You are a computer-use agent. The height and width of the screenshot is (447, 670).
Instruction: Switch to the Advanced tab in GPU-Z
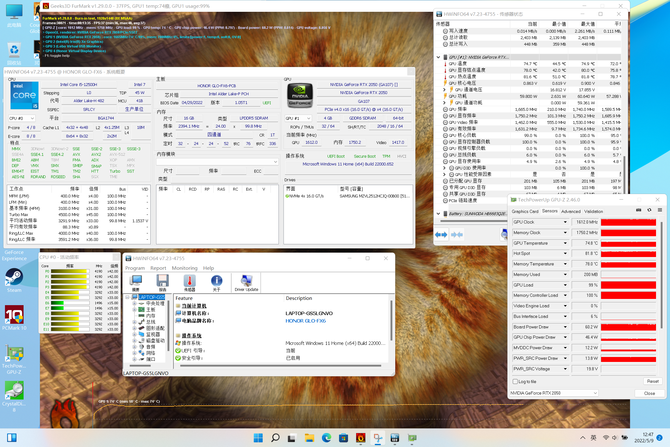(571, 211)
